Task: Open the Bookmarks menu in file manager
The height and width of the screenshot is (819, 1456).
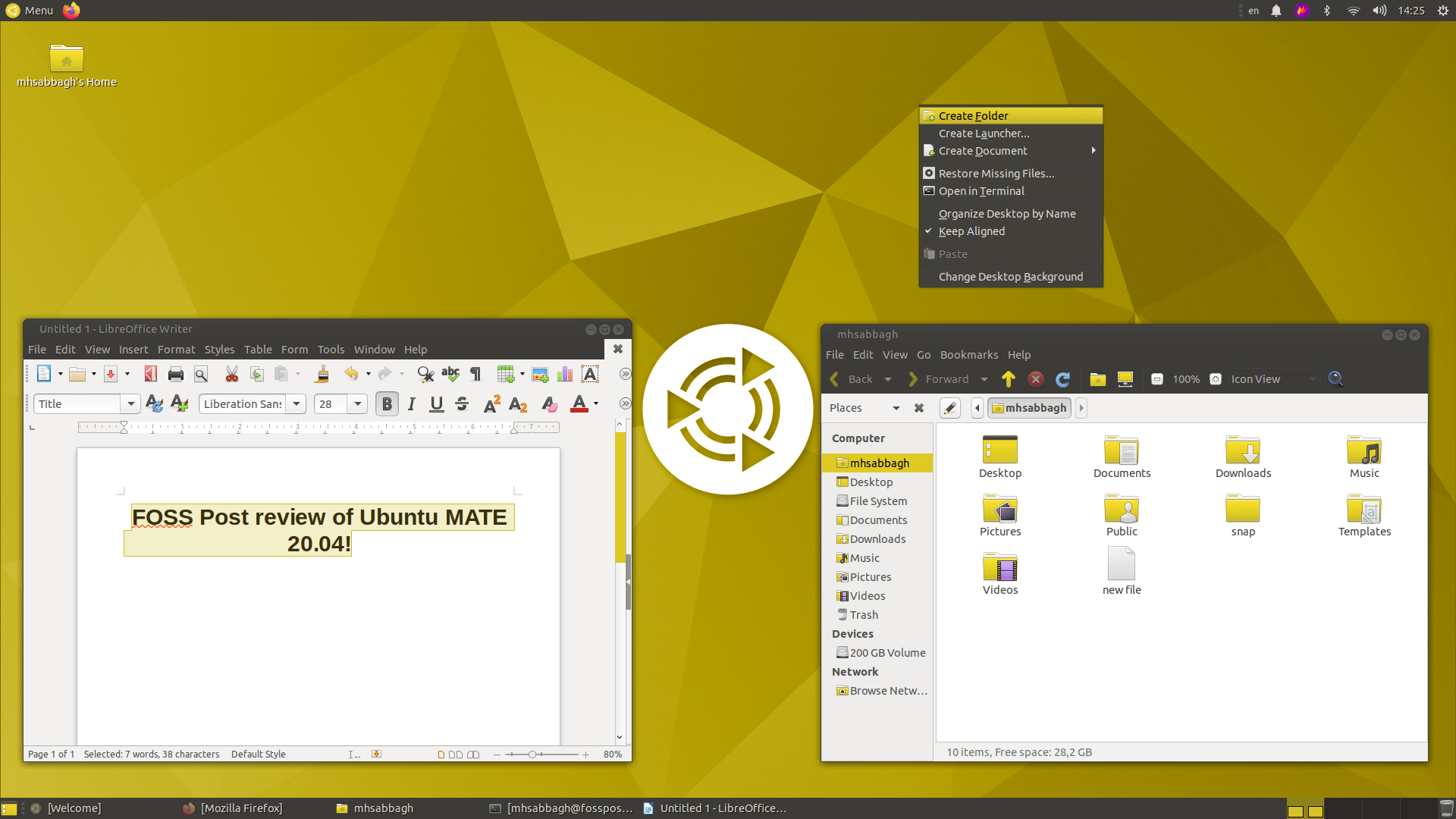Action: [968, 355]
